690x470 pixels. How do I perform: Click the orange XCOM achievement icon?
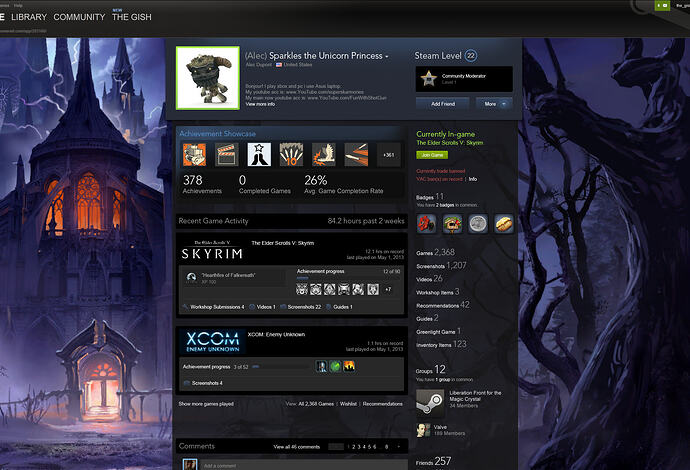click(x=349, y=366)
